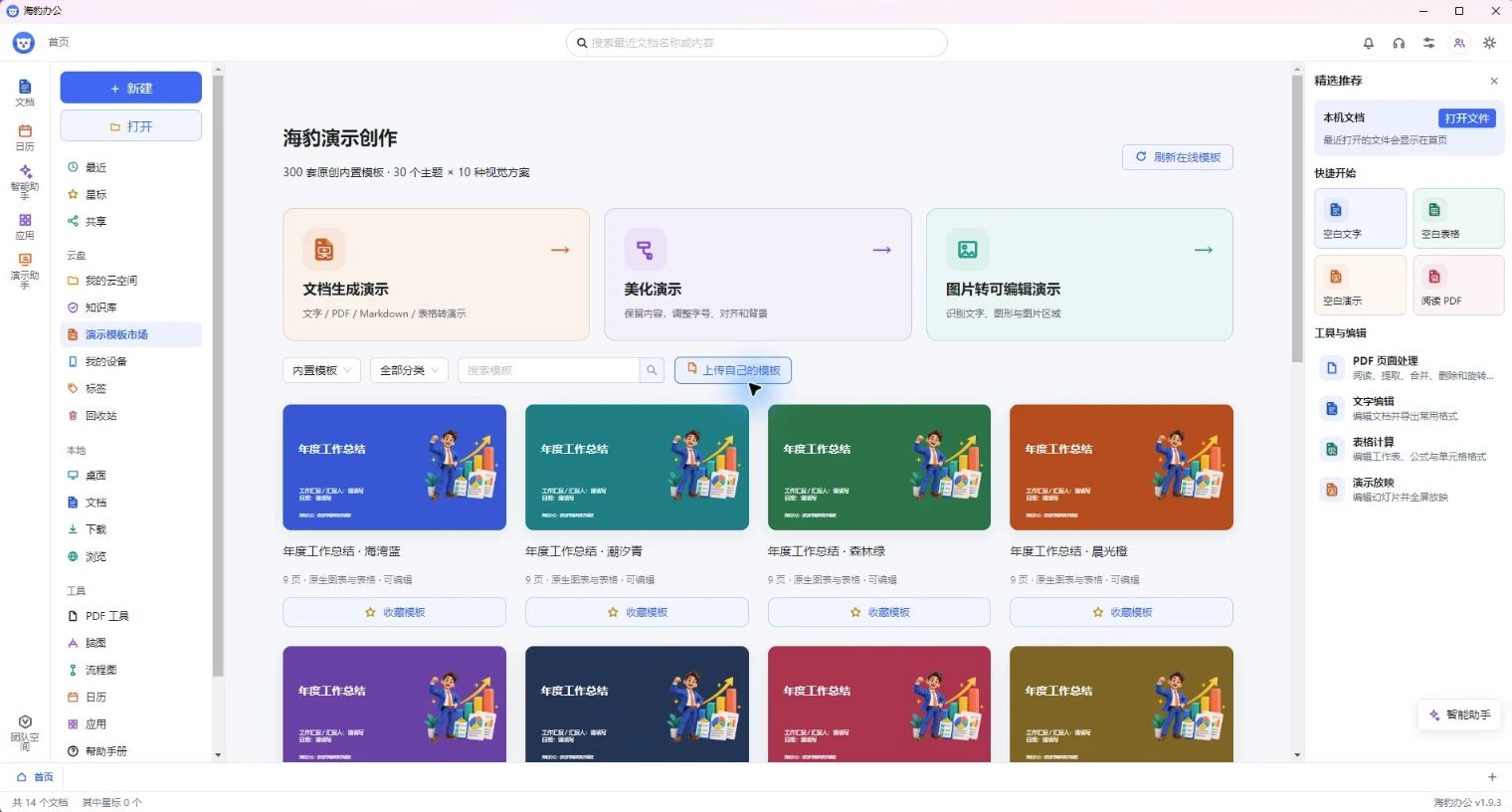Open the 年度工作总结 · 晨光橙 template thumbnail
The image size is (1512, 812).
[x=1121, y=468]
